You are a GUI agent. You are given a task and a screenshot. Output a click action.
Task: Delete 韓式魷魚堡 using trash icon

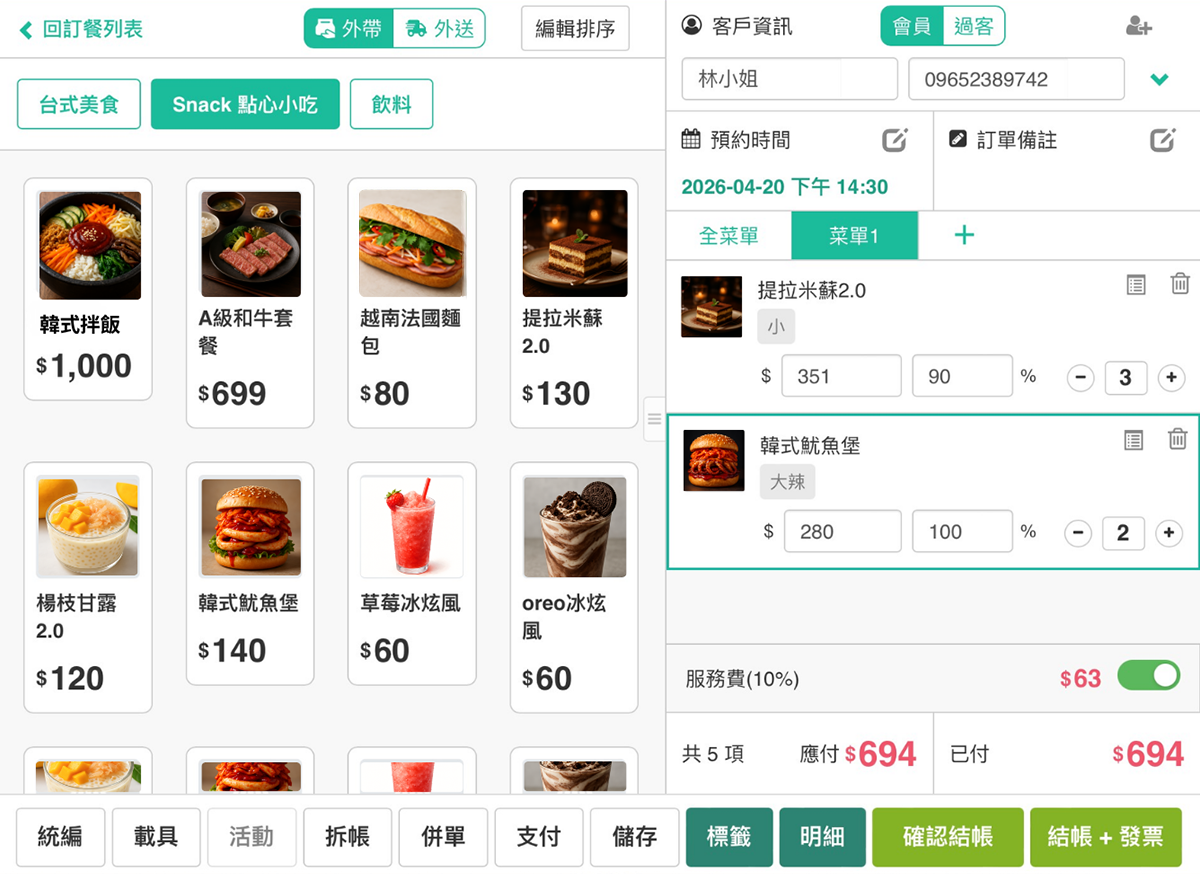click(x=1178, y=439)
